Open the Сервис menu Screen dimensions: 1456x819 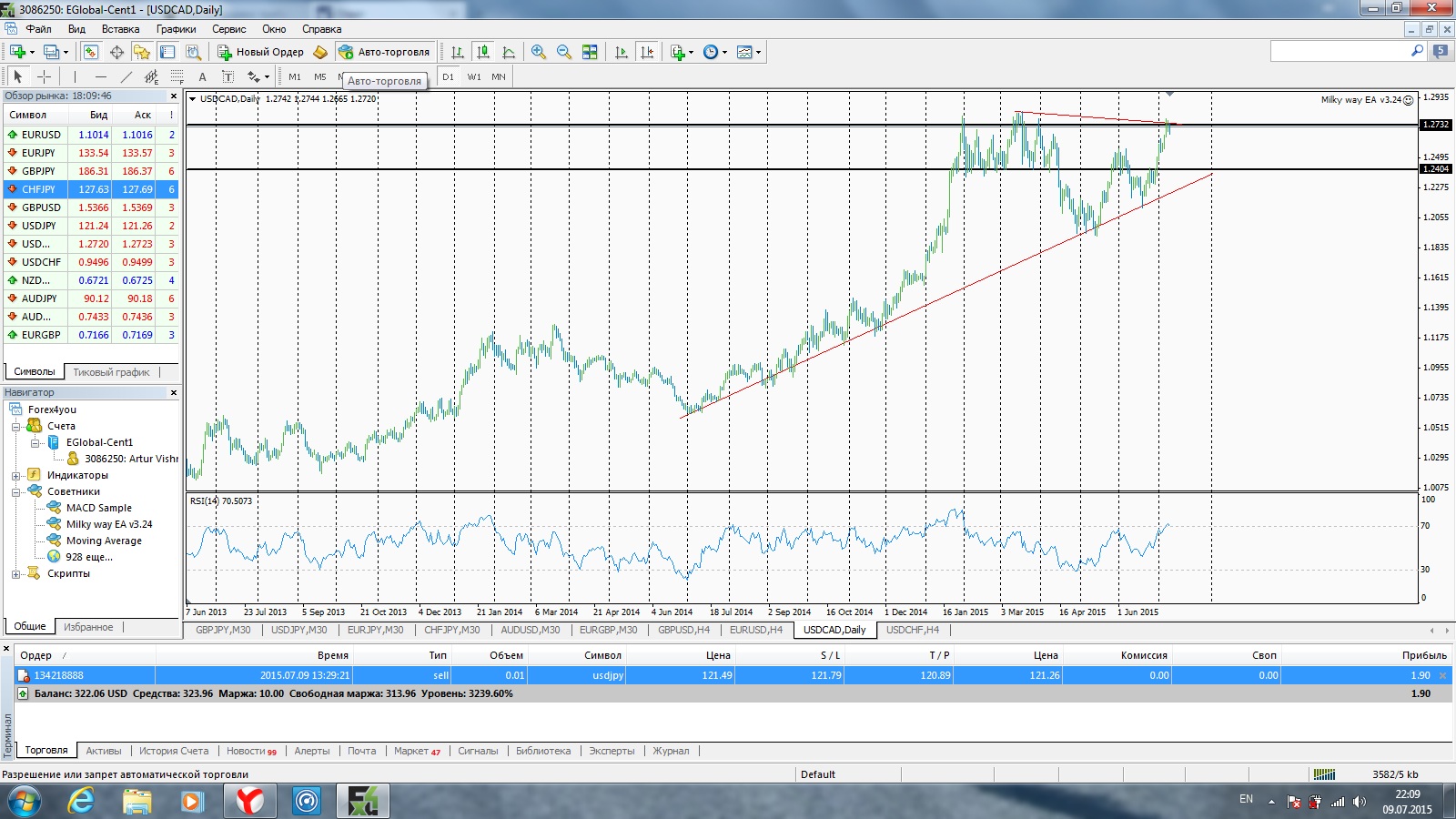point(229,29)
